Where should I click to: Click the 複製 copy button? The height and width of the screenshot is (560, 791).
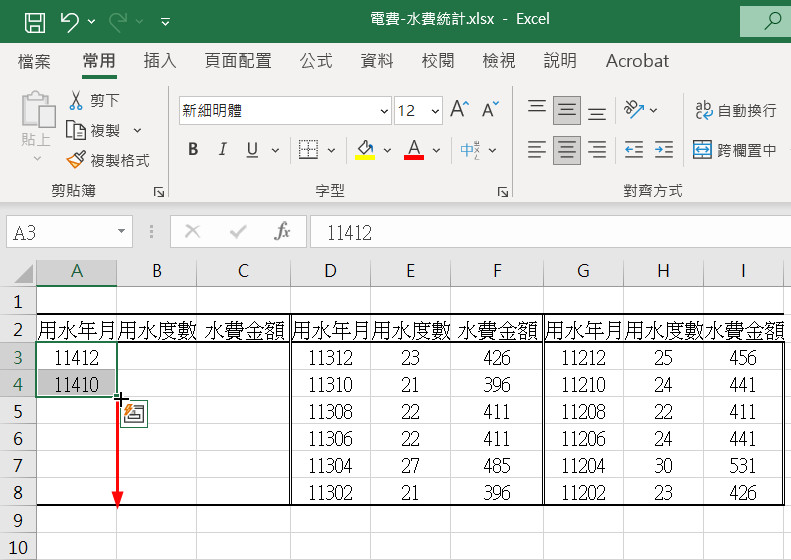104,130
